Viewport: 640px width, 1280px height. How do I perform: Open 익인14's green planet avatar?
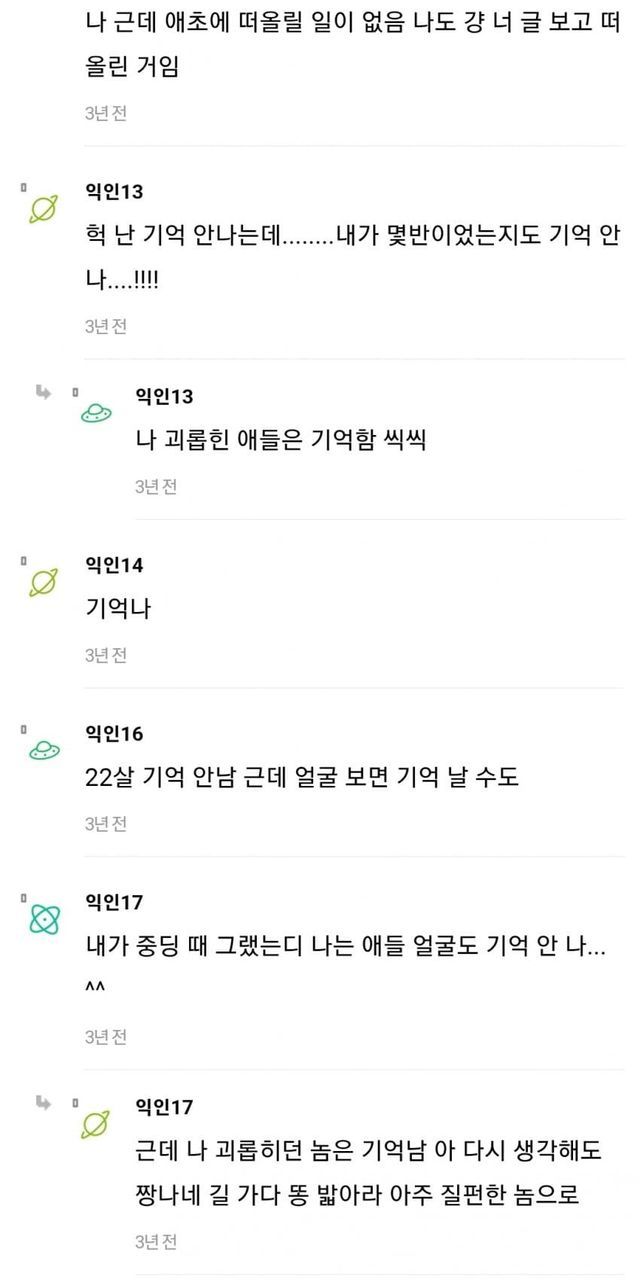point(43,582)
